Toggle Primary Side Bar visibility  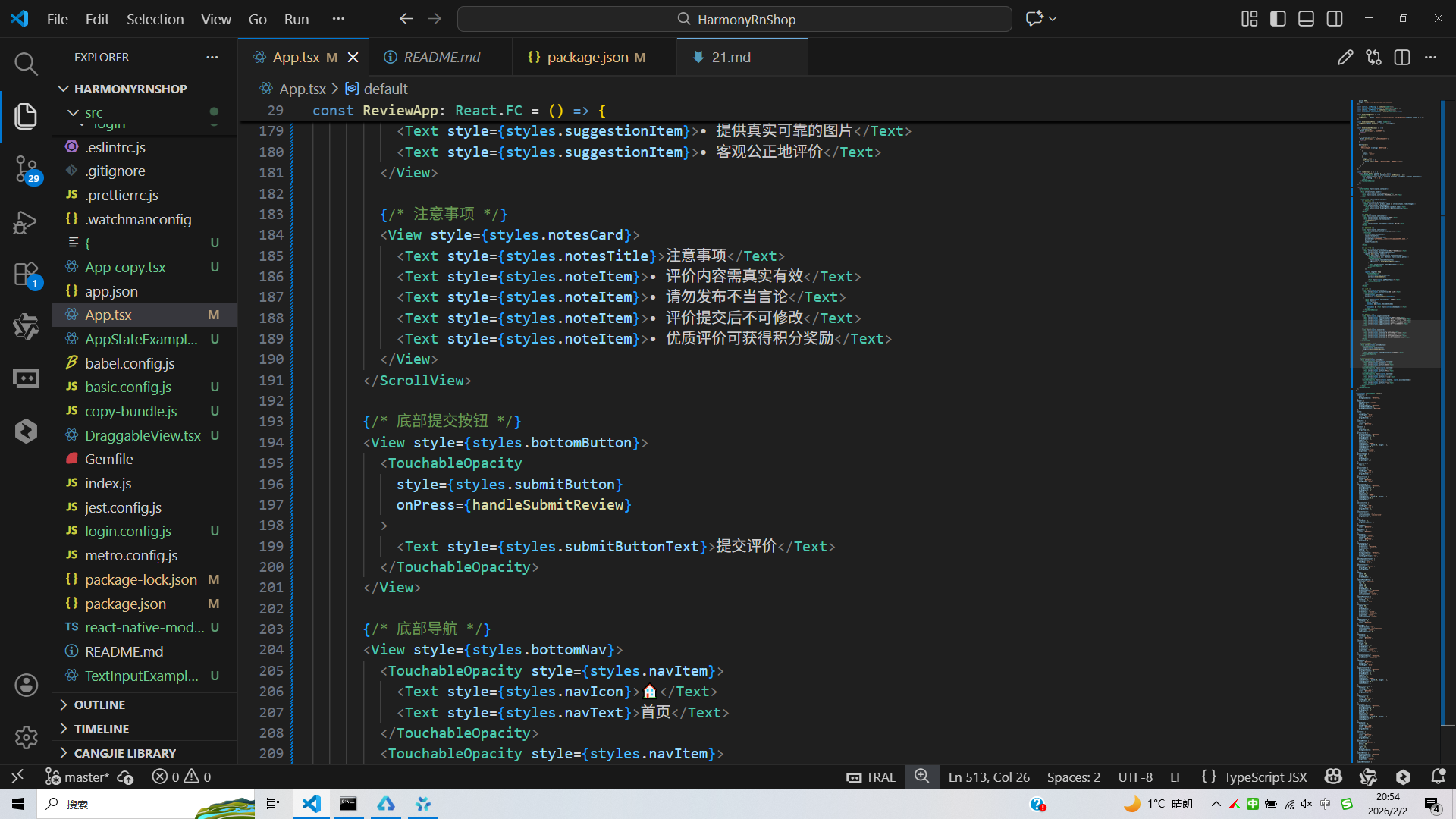(1278, 19)
